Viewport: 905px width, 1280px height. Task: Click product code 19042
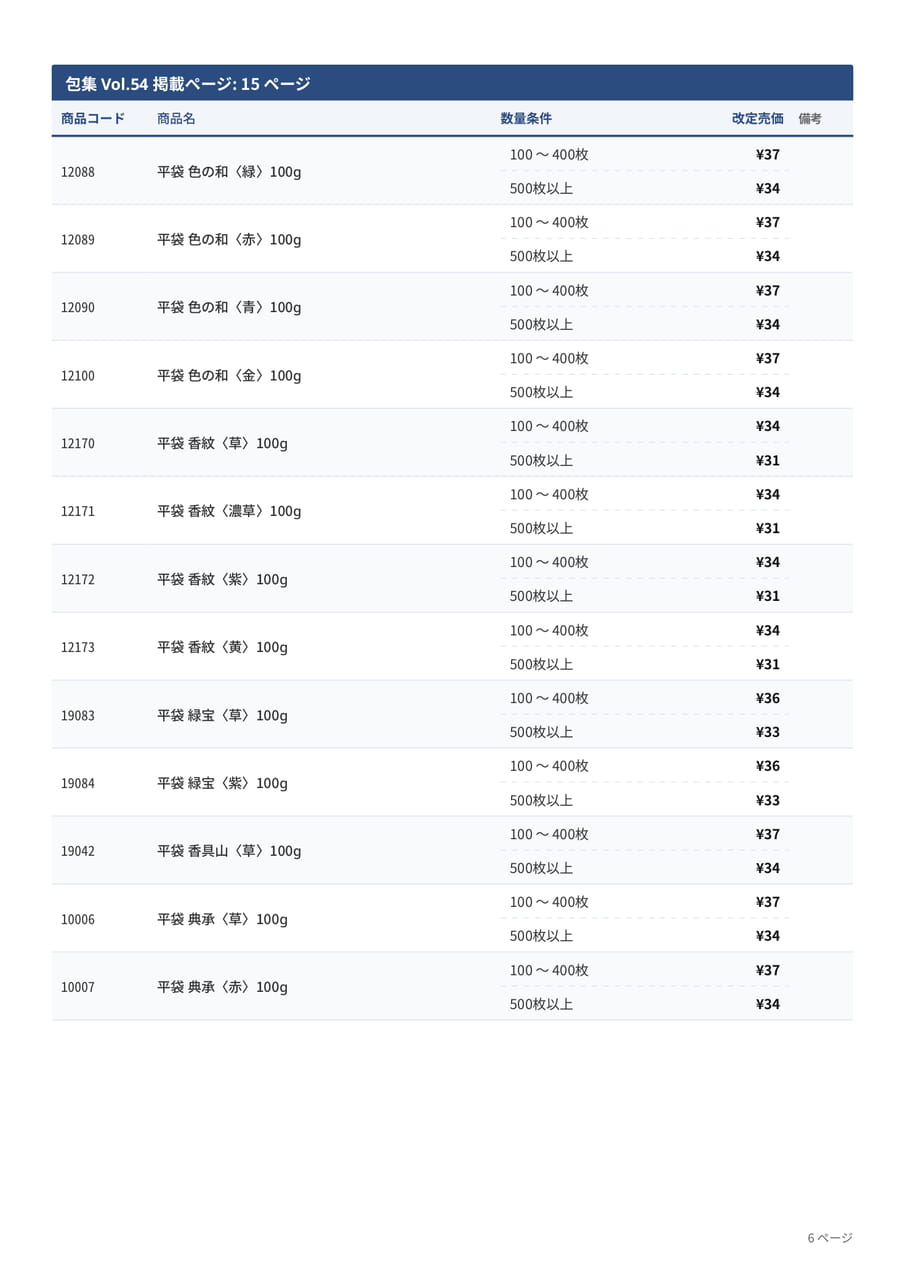click(x=78, y=851)
